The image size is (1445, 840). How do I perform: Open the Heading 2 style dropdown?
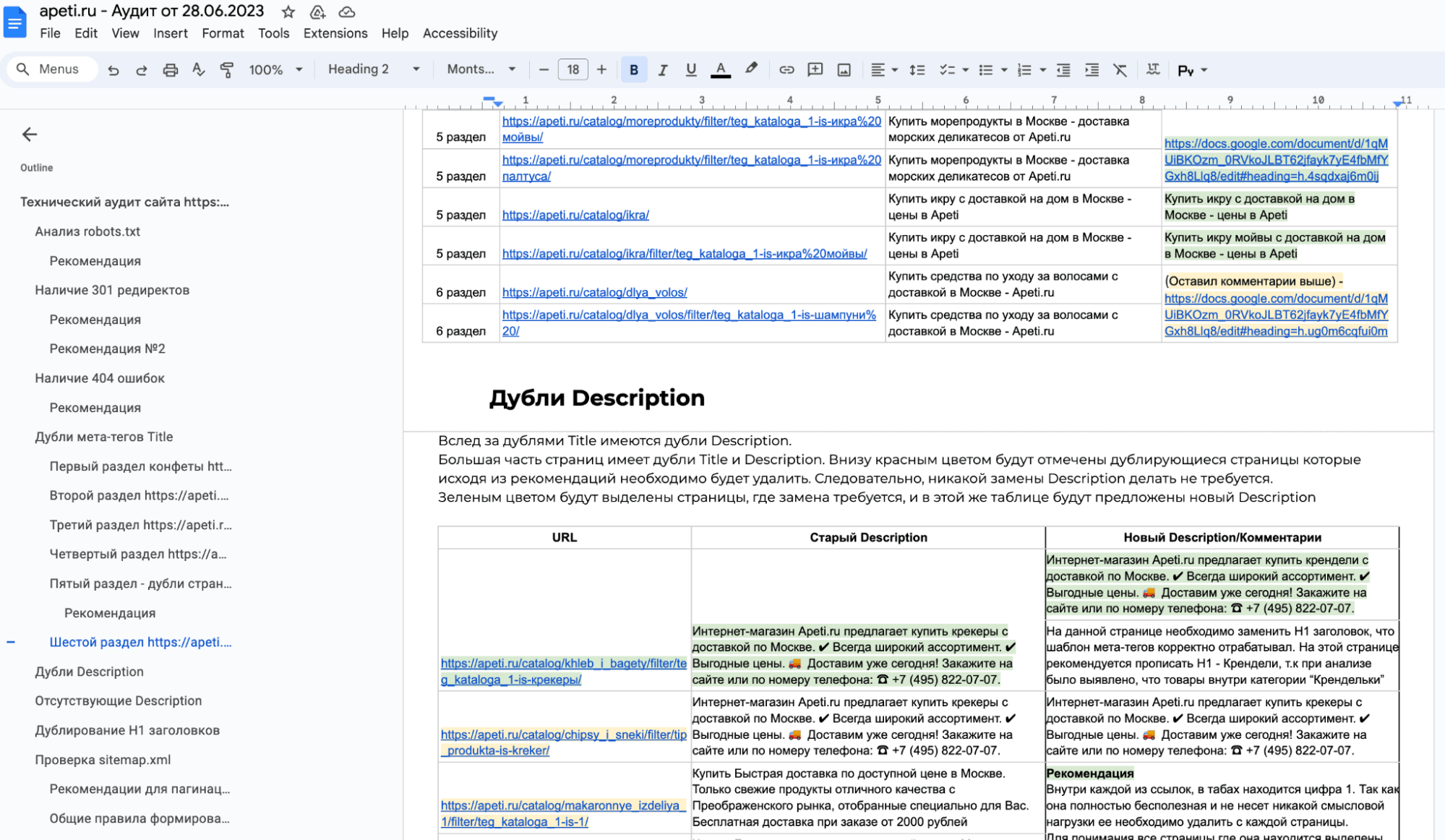(x=373, y=69)
